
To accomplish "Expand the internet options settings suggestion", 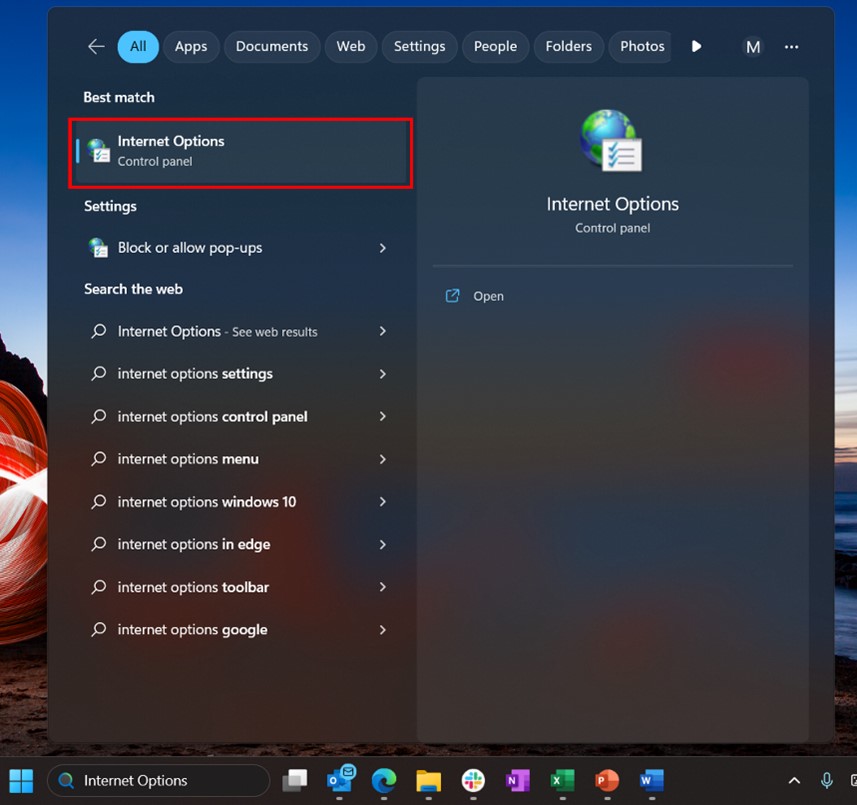I will click(x=382, y=374).
